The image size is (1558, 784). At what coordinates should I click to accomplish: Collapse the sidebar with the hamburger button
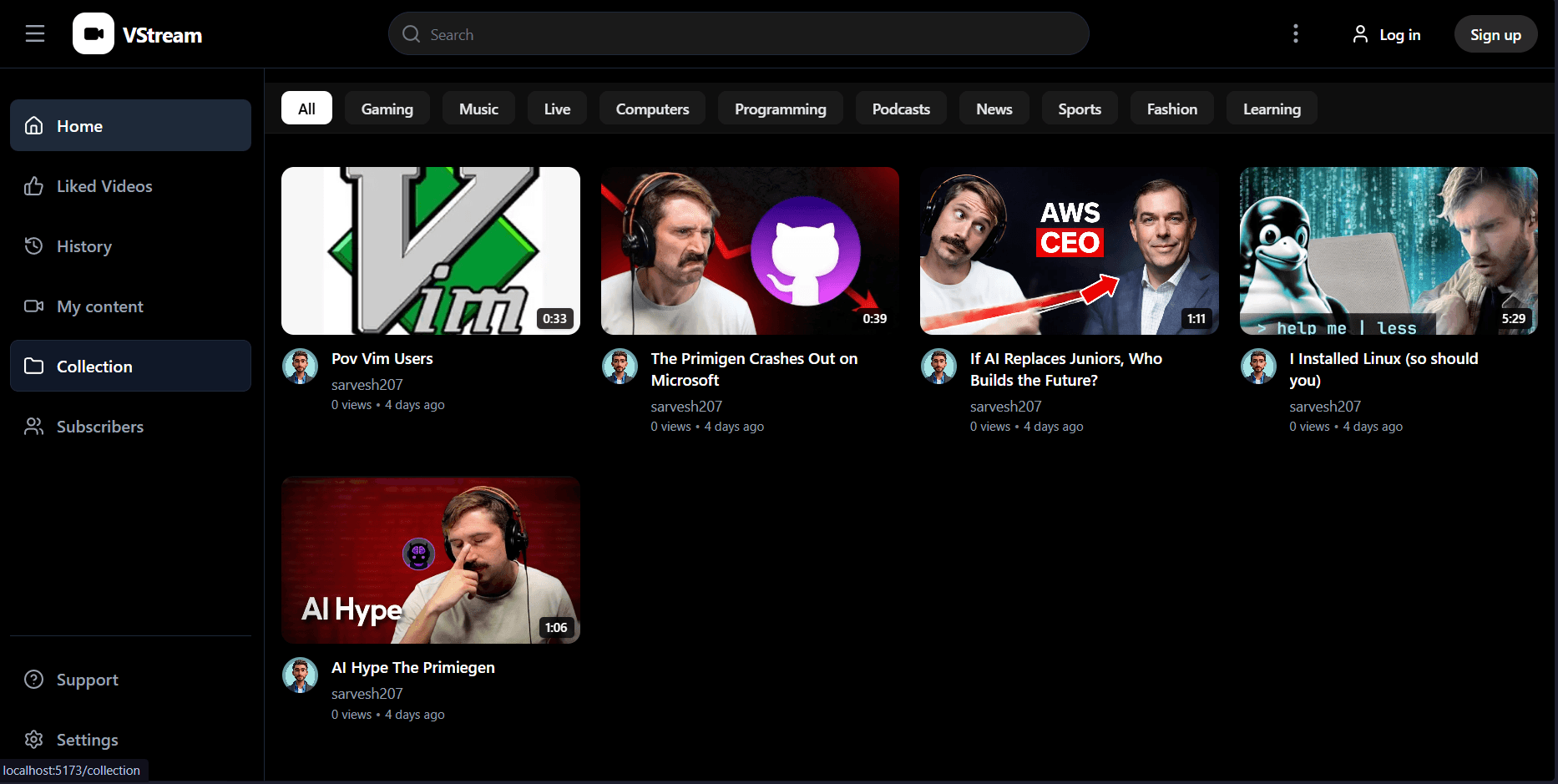pos(34,33)
